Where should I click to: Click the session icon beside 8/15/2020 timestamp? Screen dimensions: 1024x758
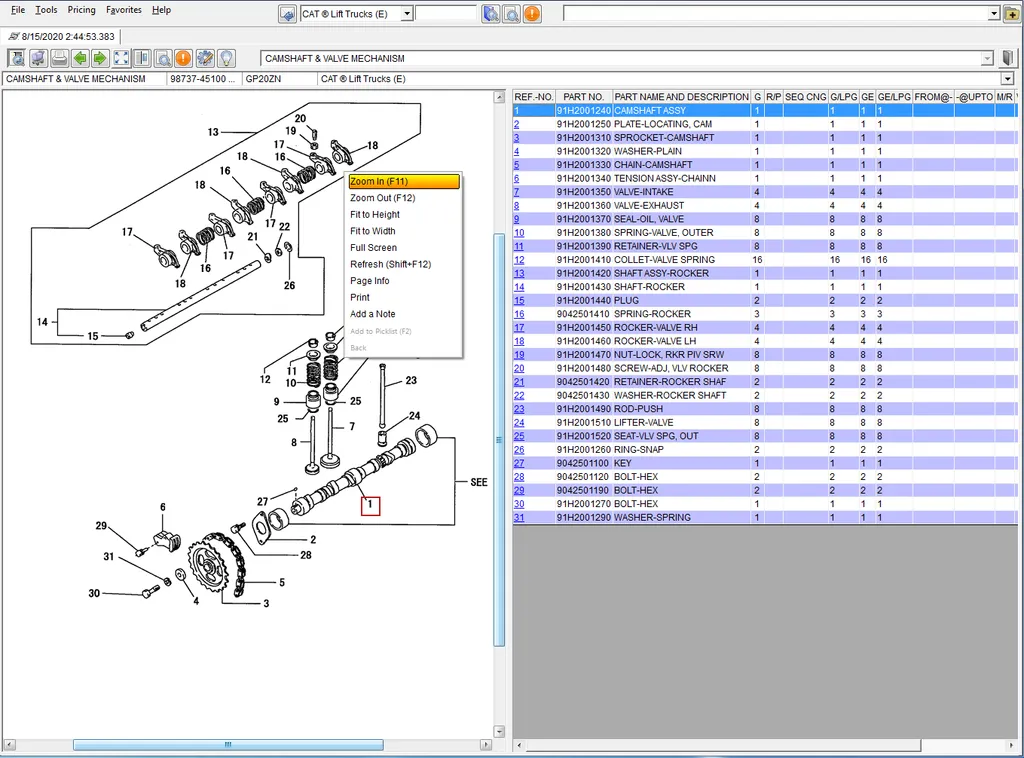click(x=14, y=37)
